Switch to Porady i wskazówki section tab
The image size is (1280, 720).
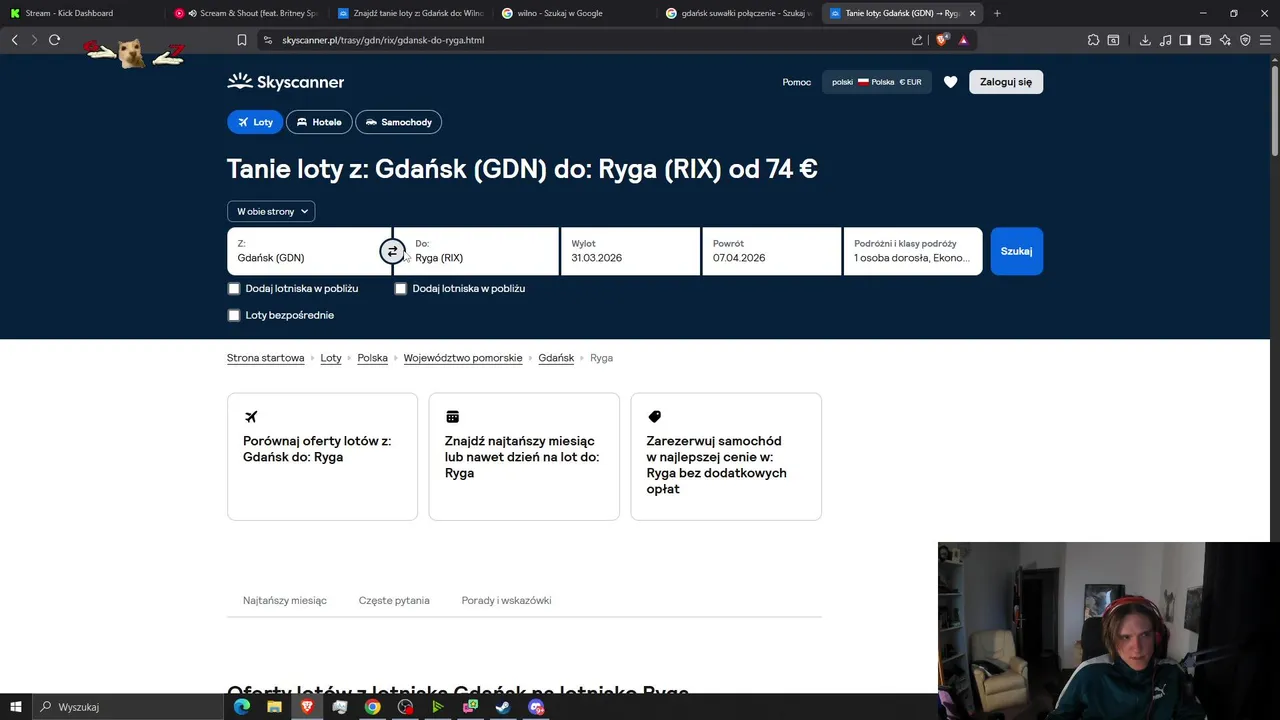(x=506, y=600)
